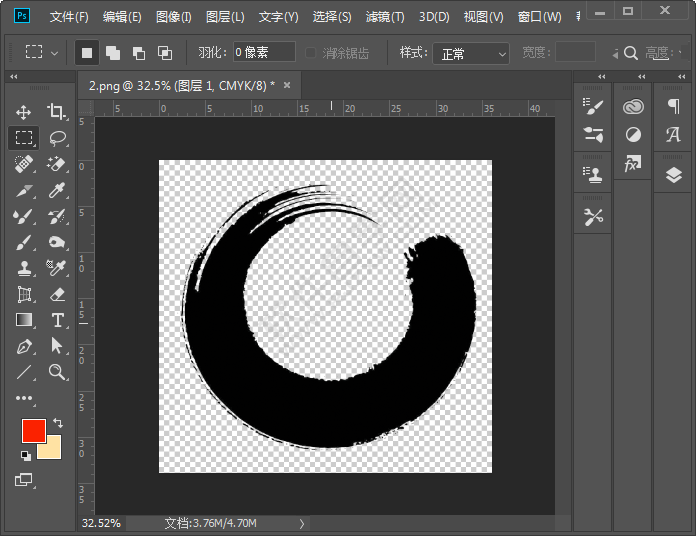Select the Brush tool
Viewport: 696px width, 536px height.
pyautogui.click(x=24, y=242)
